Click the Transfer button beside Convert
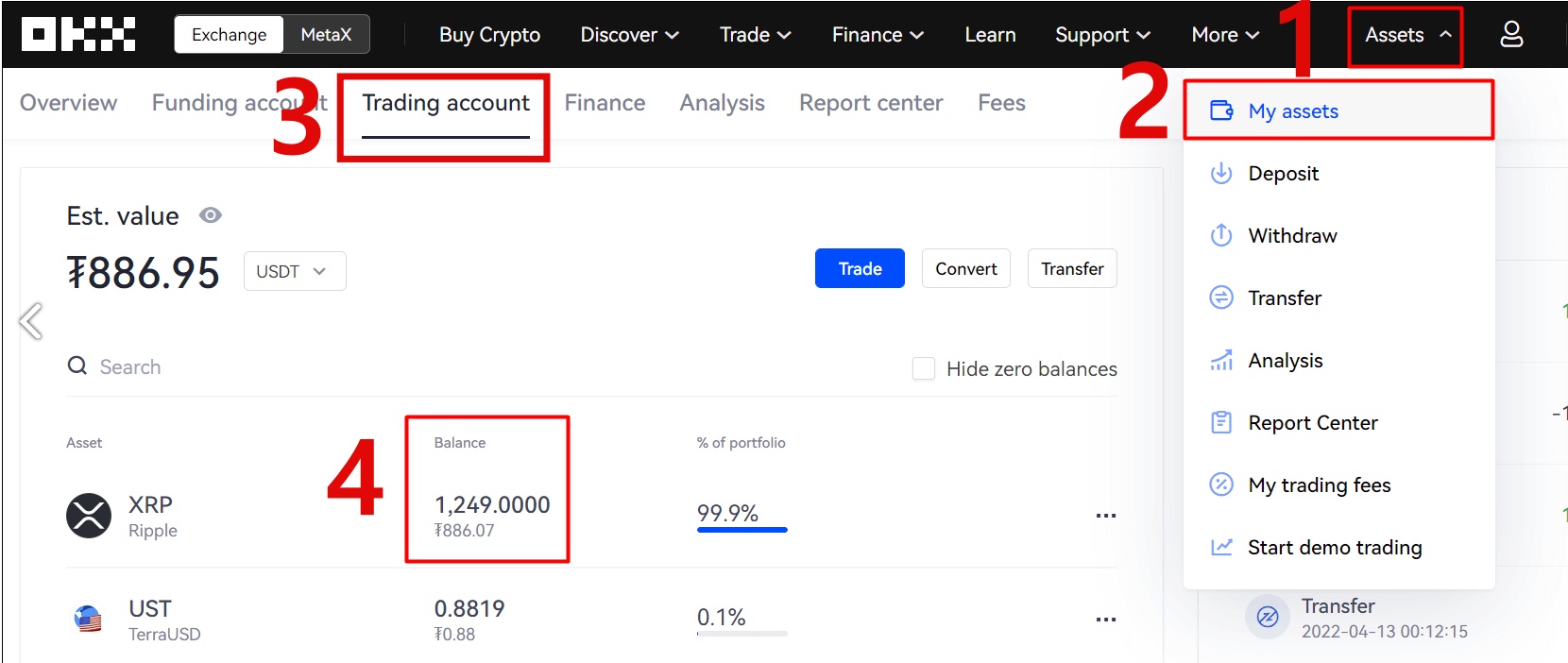1568x663 pixels. click(1072, 268)
